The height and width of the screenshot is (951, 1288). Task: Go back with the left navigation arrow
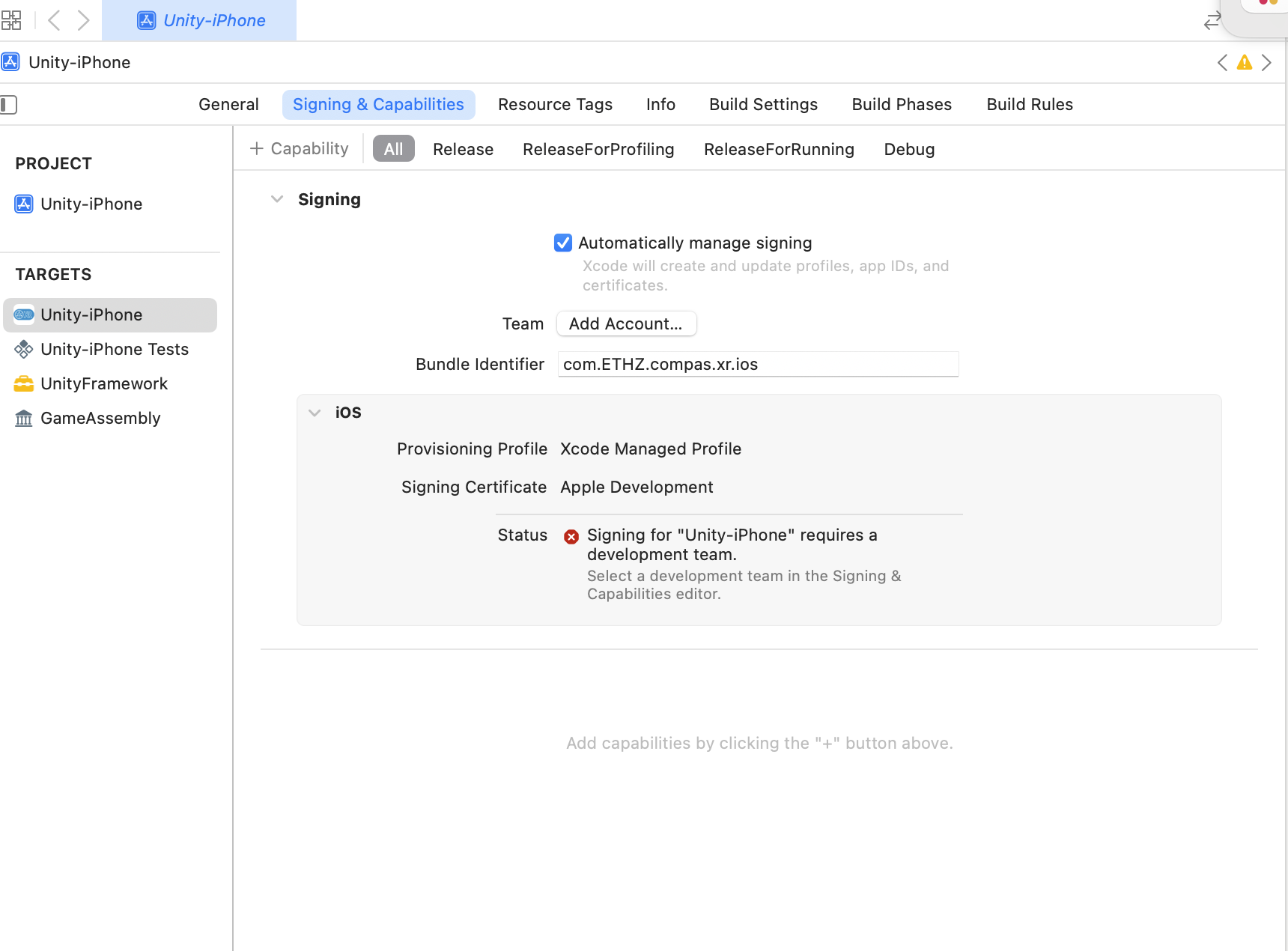54,20
